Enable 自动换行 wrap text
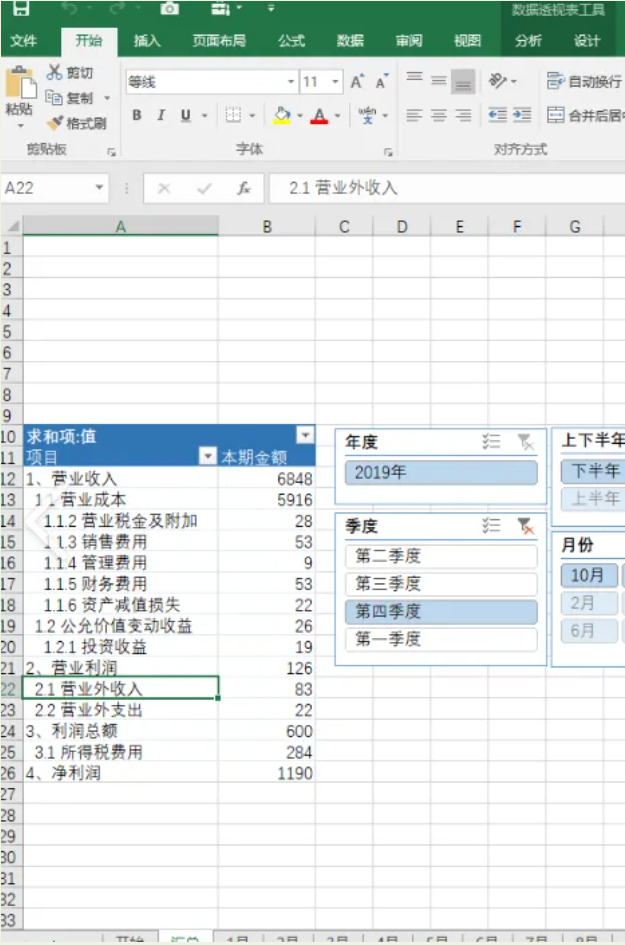The width and height of the screenshot is (625, 945). point(584,81)
